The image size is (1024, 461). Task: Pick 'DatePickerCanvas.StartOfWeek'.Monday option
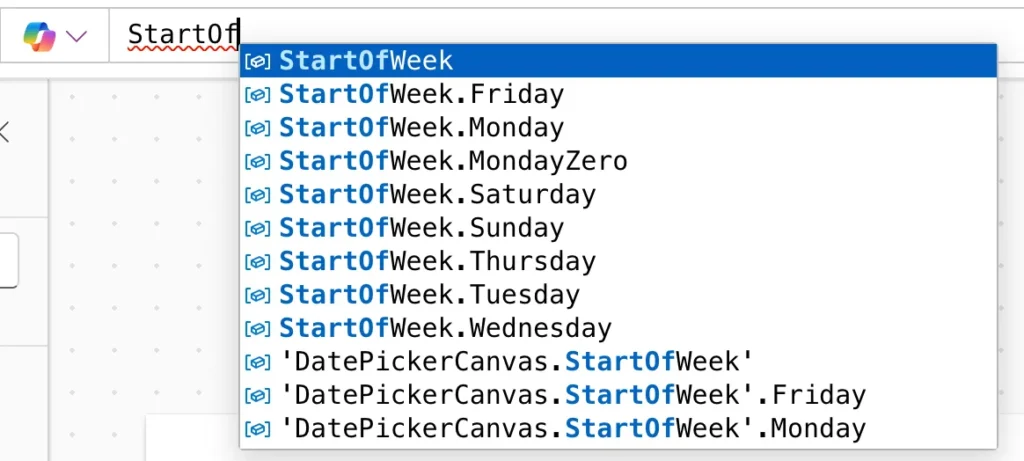click(x=618, y=428)
